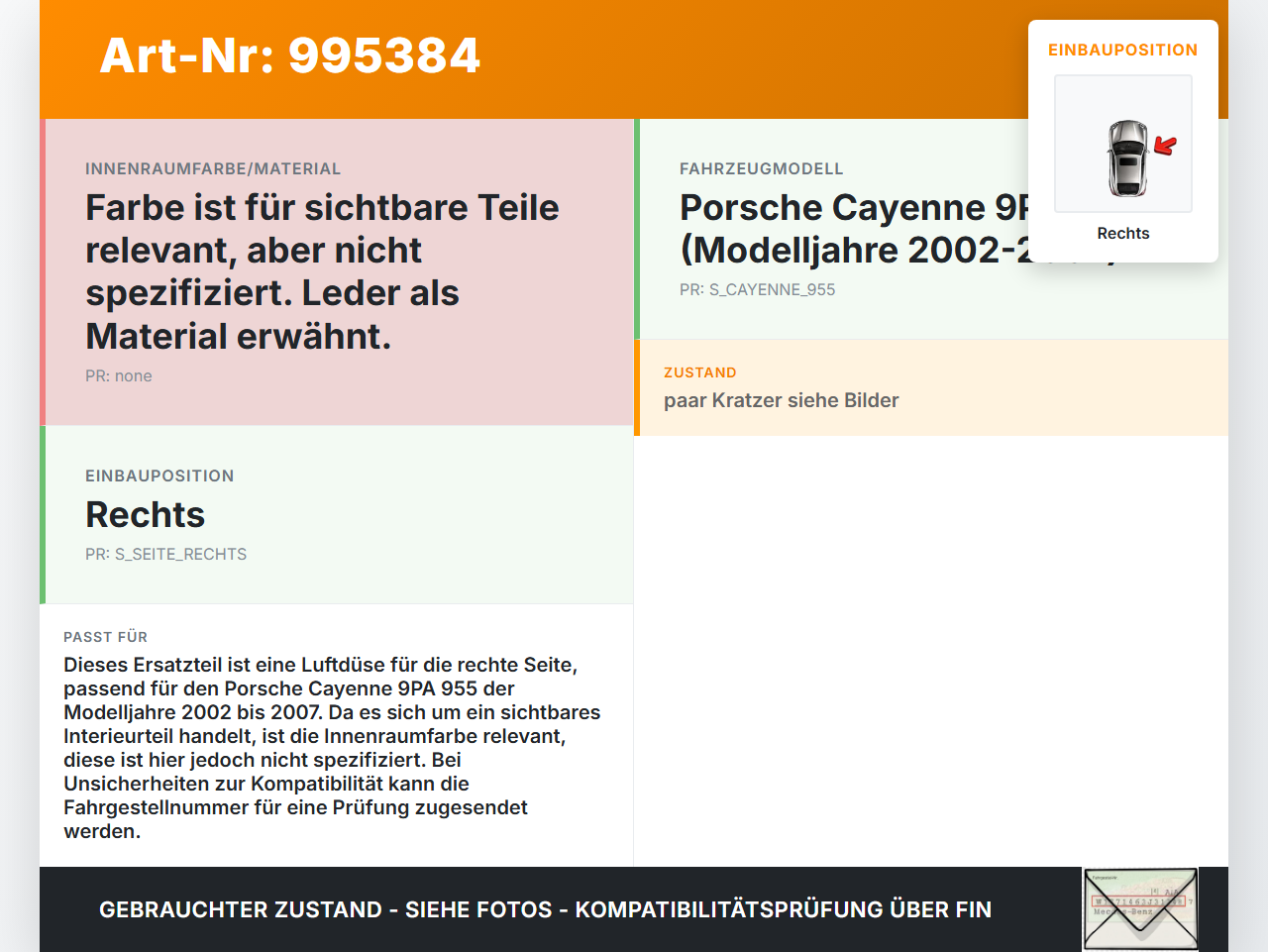Viewport: 1268px width, 952px height.
Task: Click the orange EINBAUPOSITION card title
Action: [1123, 50]
